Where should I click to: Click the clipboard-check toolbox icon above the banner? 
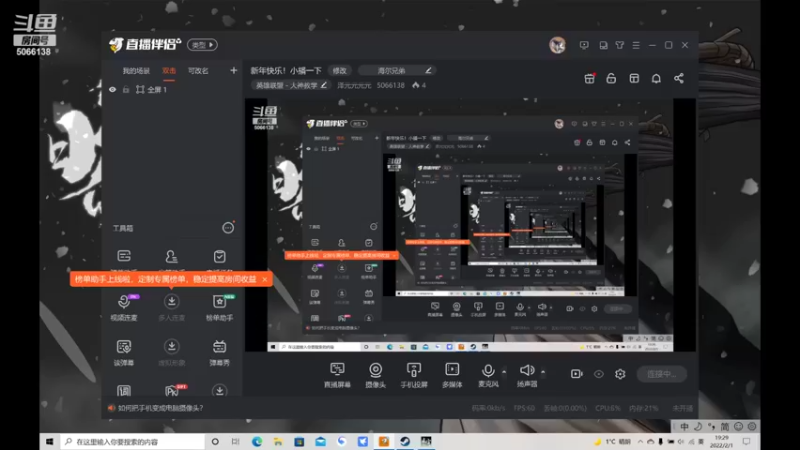click(219, 256)
